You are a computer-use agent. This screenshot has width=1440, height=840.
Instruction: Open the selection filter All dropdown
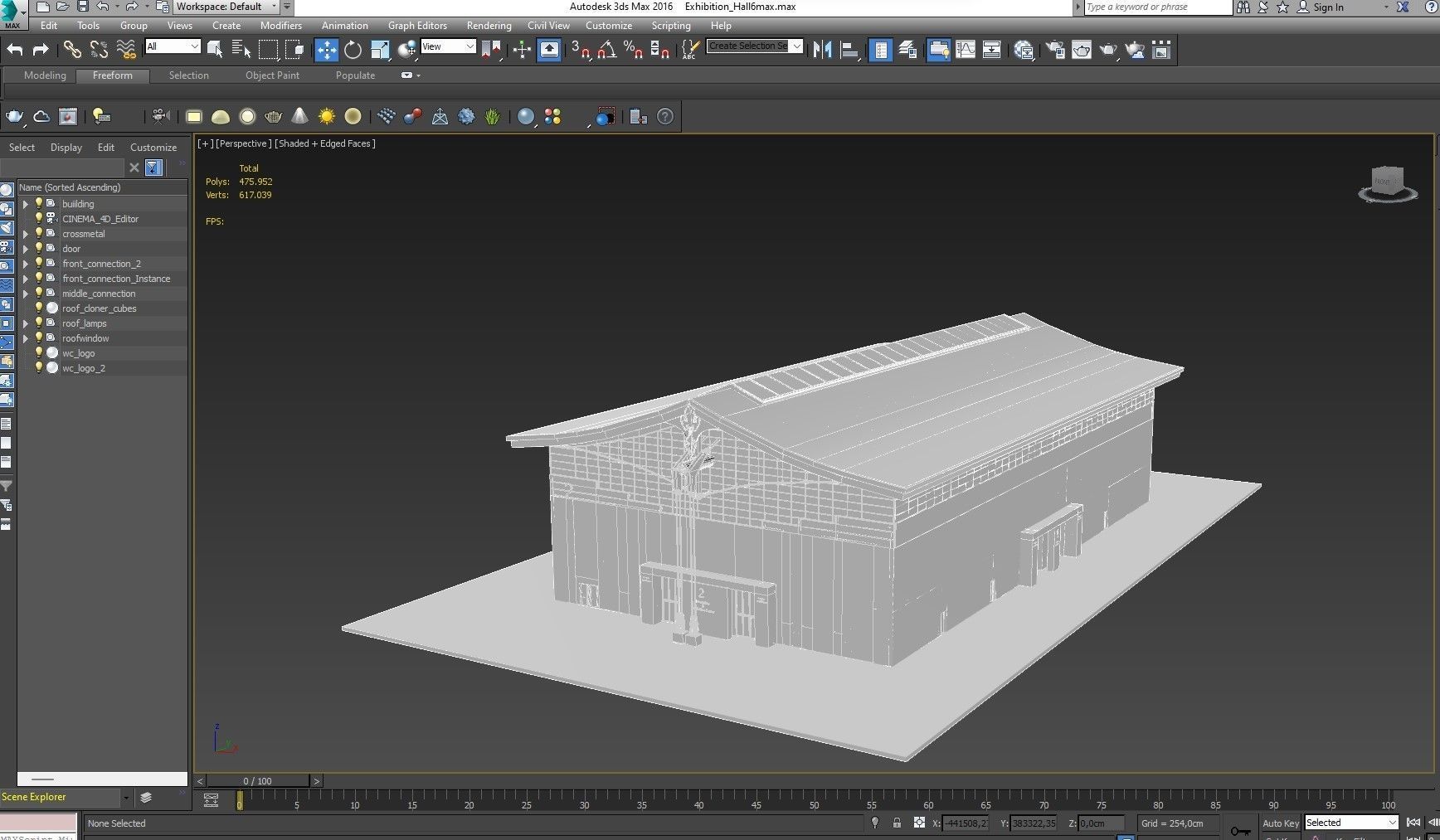(x=173, y=46)
